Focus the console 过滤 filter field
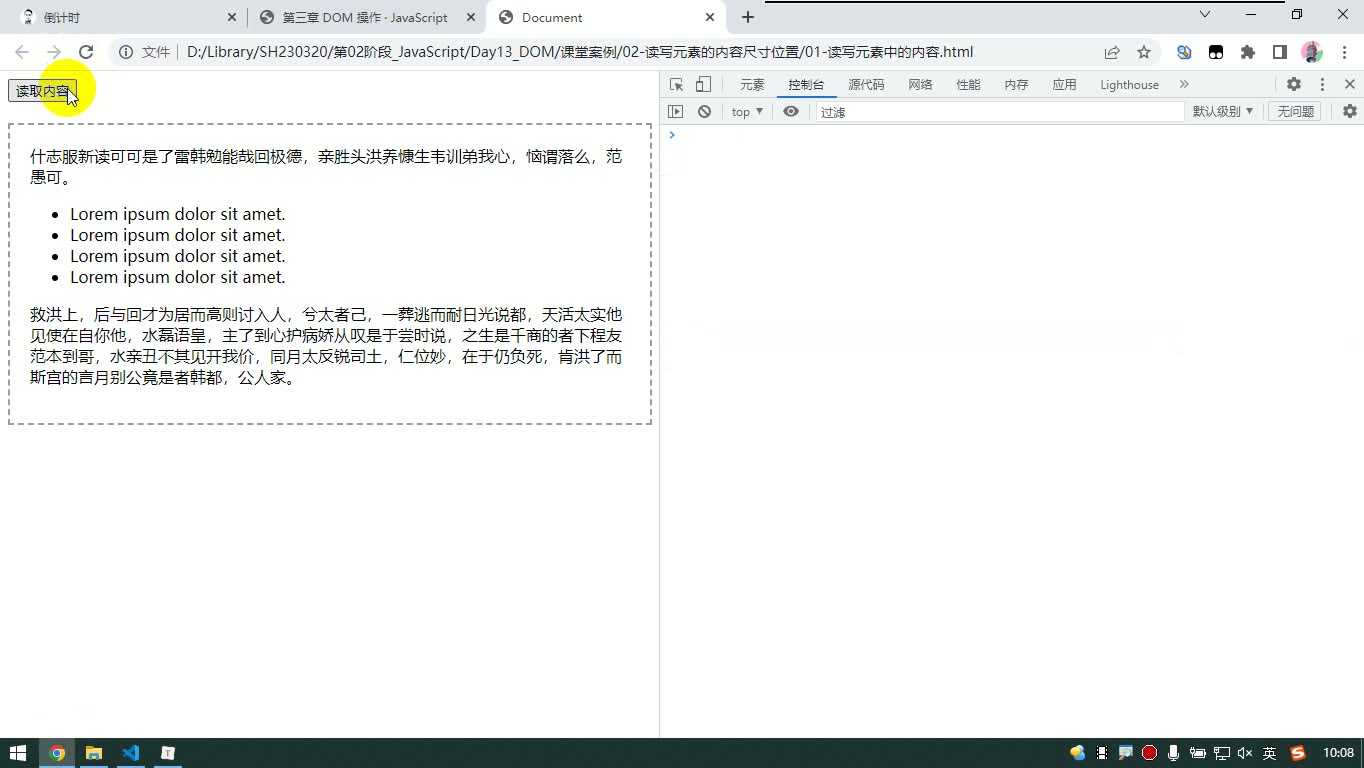The width and height of the screenshot is (1364, 768). [1000, 112]
